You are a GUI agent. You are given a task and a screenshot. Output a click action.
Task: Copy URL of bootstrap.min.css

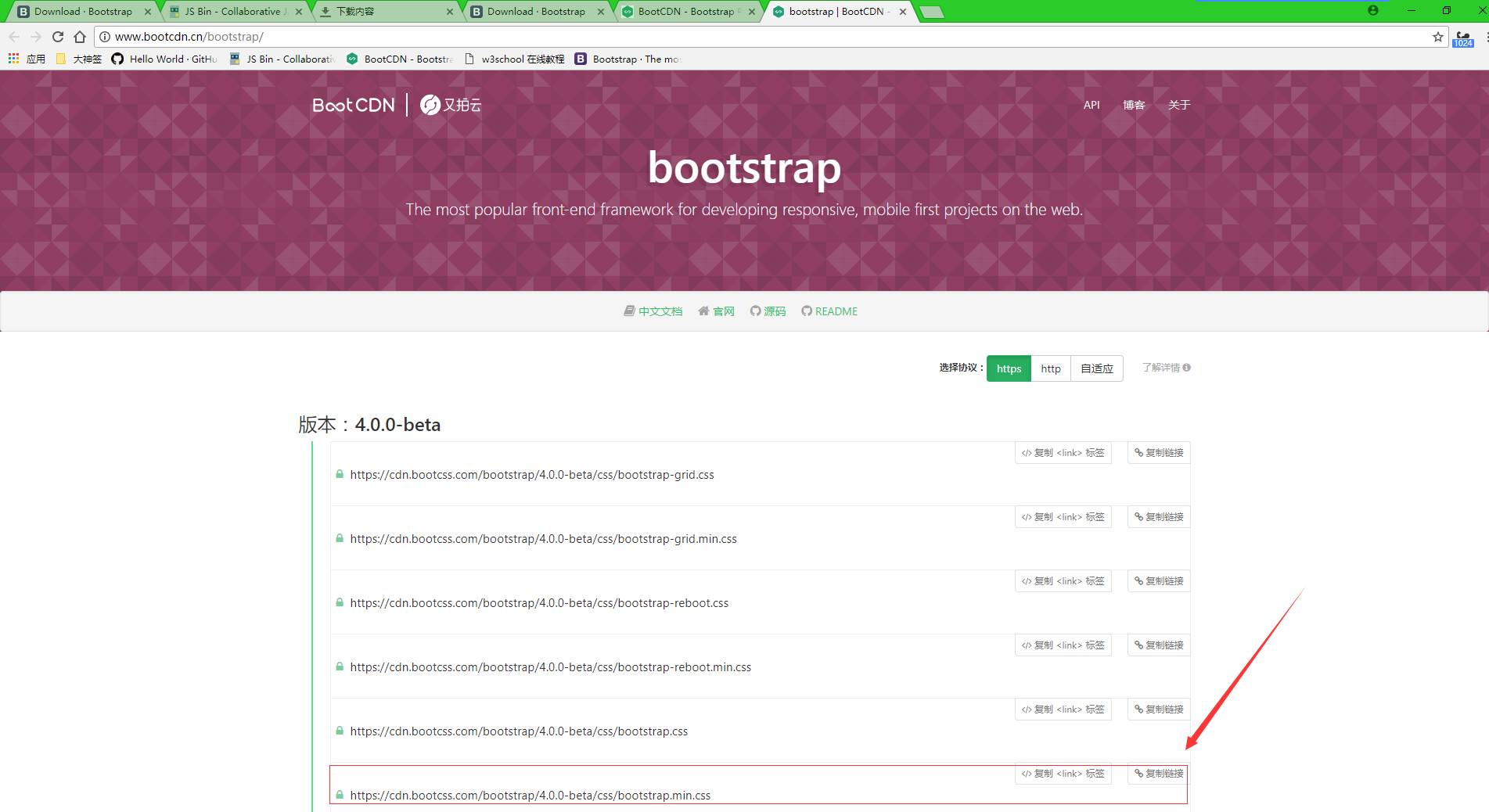(x=1159, y=774)
